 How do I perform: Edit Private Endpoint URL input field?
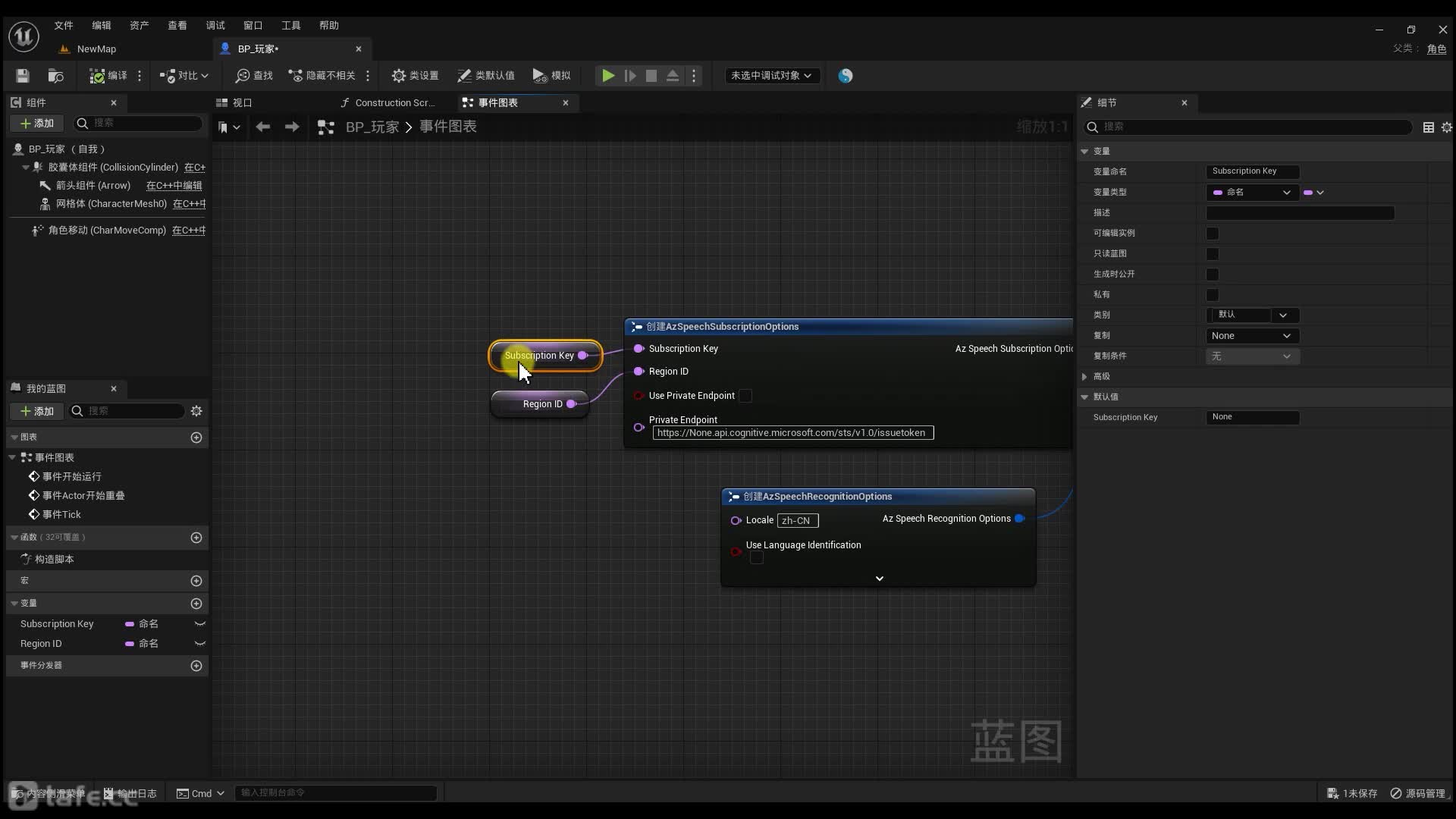pyautogui.click(x=790, y=432)
